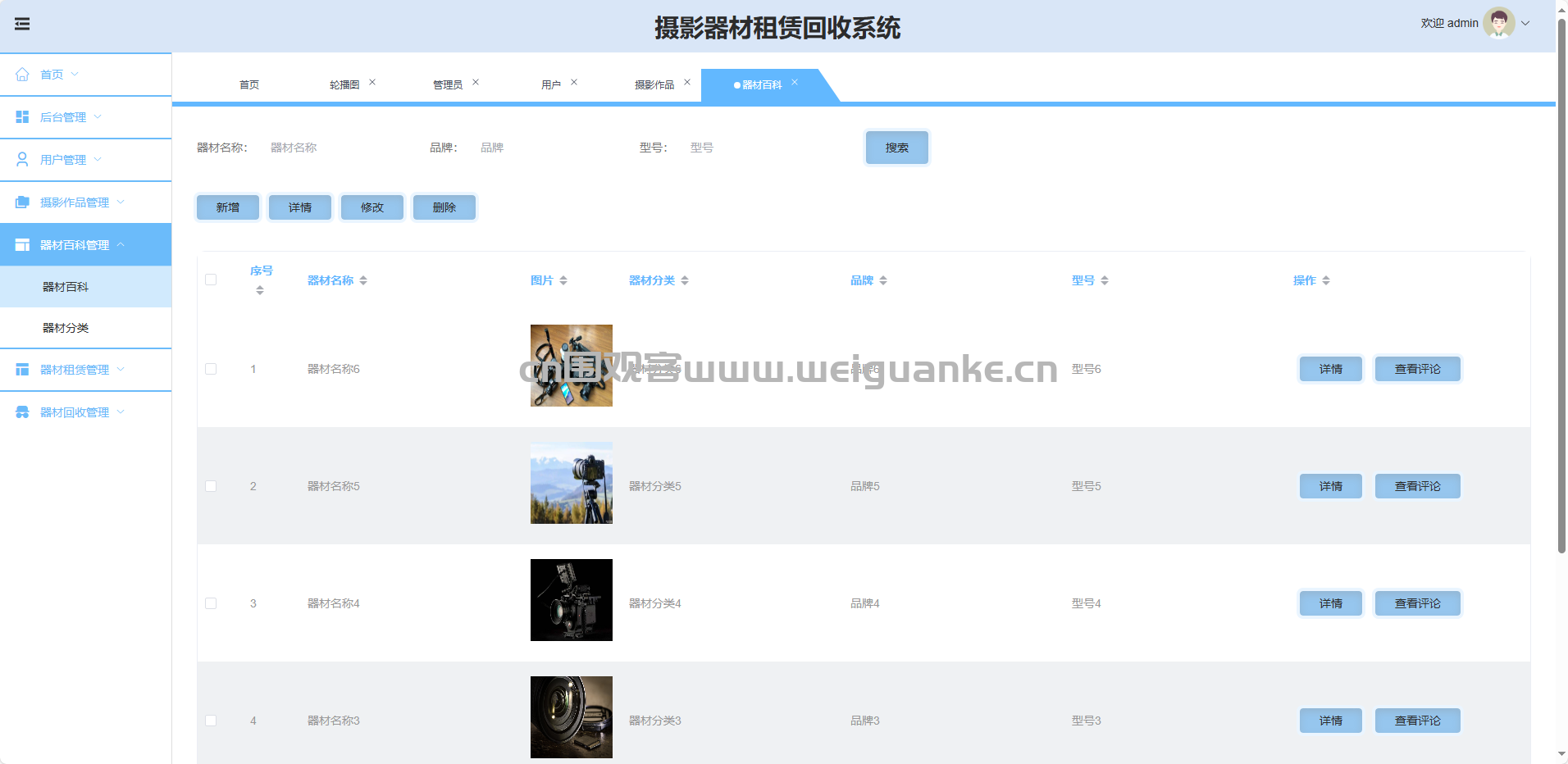Click the 搜索 button
This screenshot has height=764, width=1568.
(x=896, y=148)
